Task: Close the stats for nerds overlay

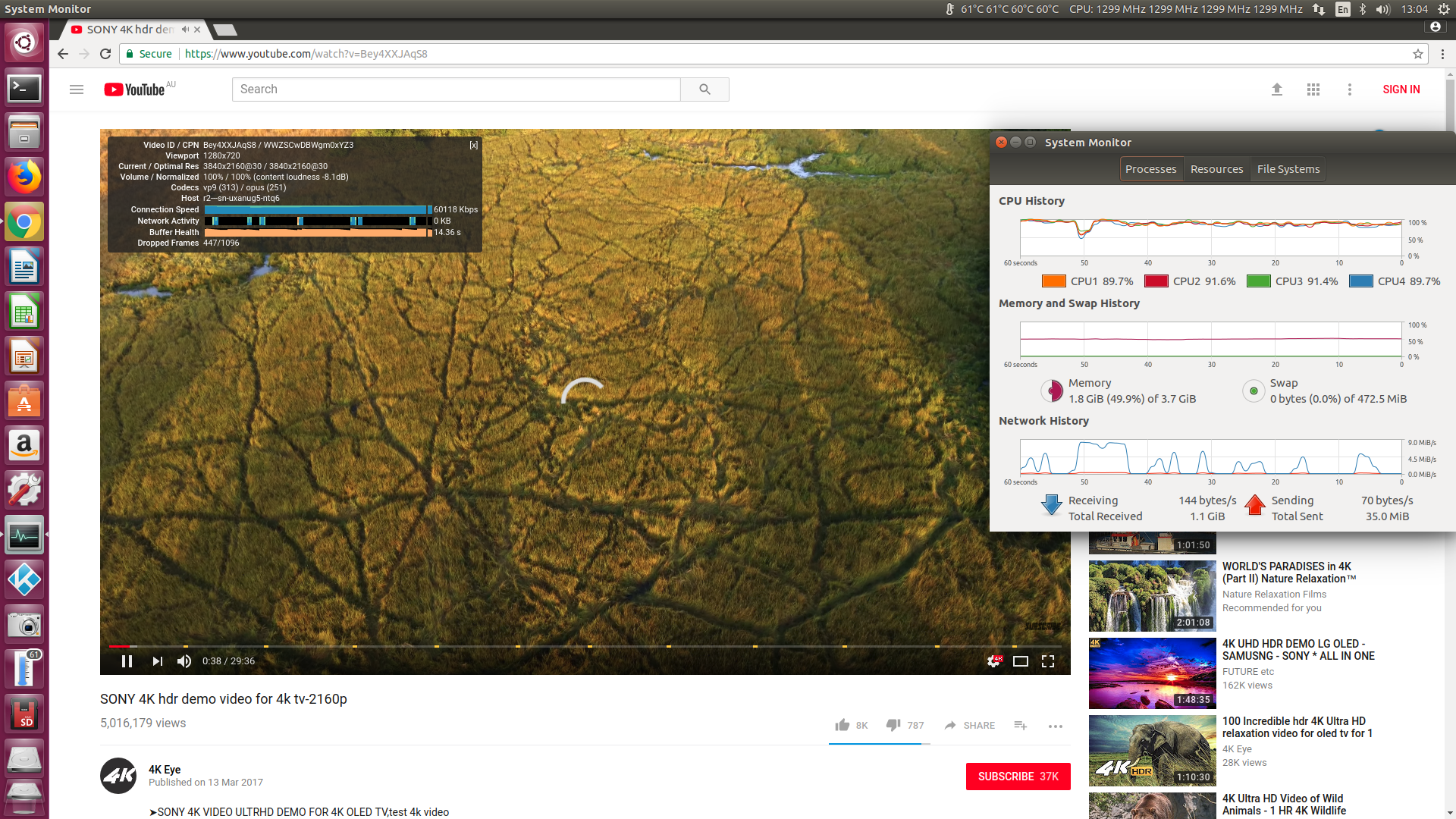Action: pyautogui.click(x=473, y=145)
